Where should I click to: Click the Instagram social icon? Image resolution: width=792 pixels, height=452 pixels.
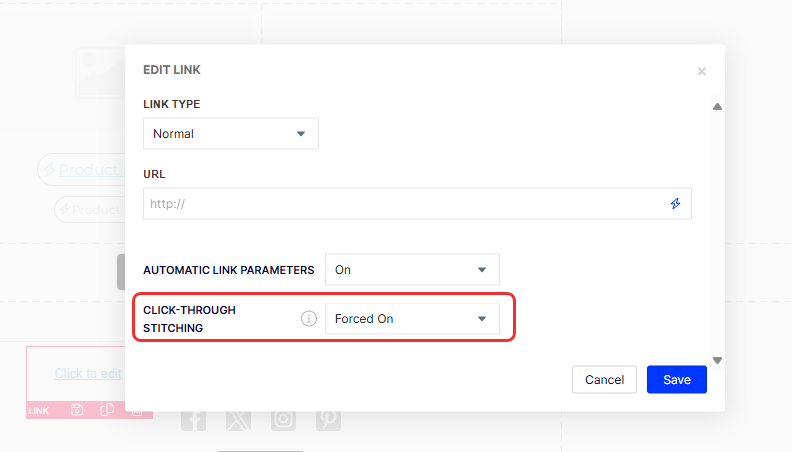pyautogui.click(x=283, y=419)
